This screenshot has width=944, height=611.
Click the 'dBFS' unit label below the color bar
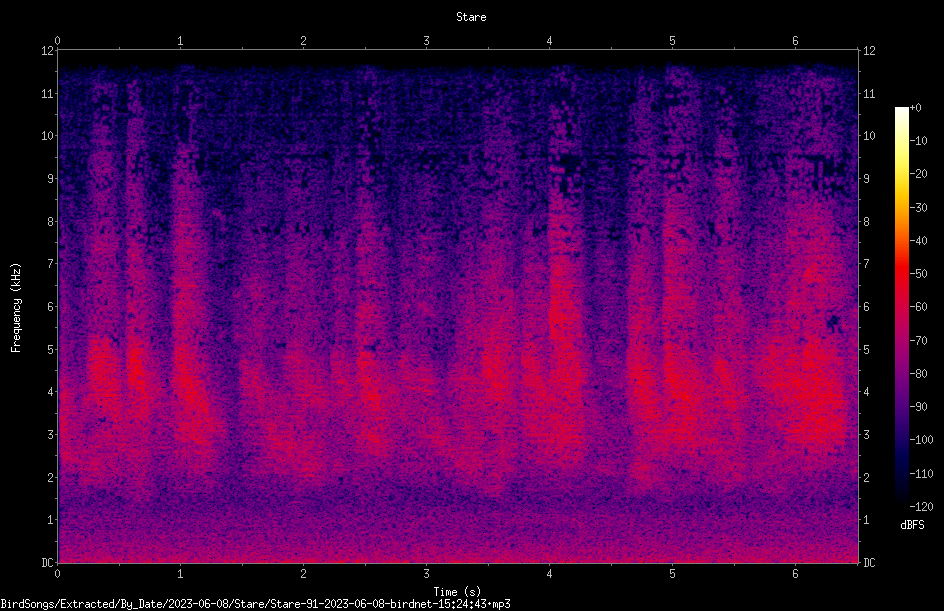tap(912, 525)
